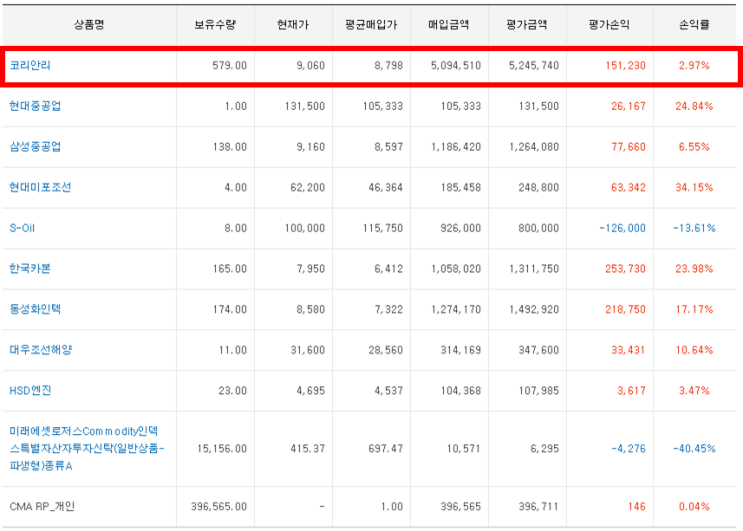Select 삼성중공업 return 6.55%
This screenshot has width=743, height=531.
[x=694, y=147]
